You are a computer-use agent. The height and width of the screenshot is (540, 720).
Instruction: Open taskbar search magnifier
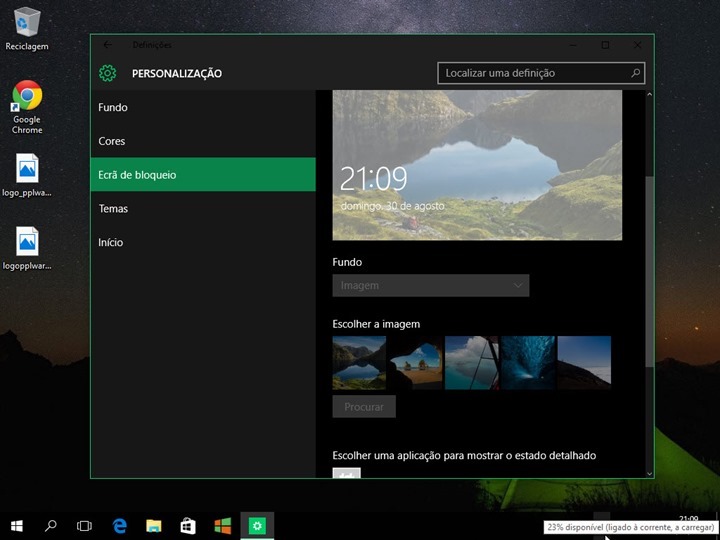click(51, 526)
